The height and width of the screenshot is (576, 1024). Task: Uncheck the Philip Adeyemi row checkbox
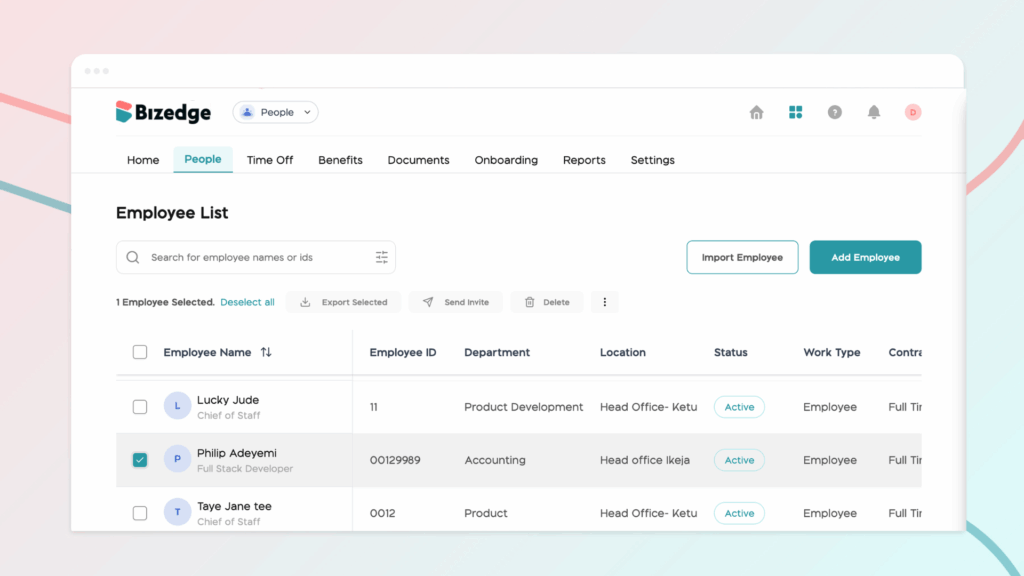pyautogui.click(x=140, y=460)
